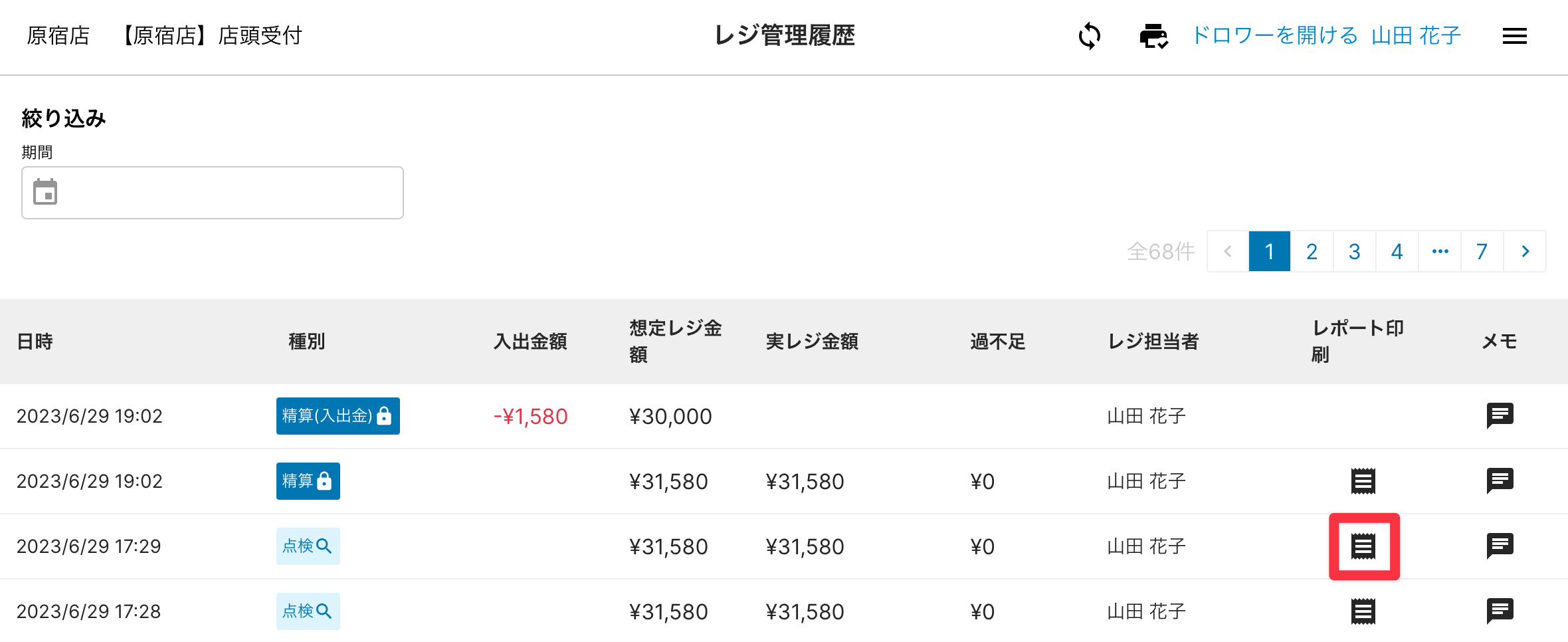Open memo for 精算(入出金) row
This screenshot has width=1568, height=642.
(x=1500, y=416)
